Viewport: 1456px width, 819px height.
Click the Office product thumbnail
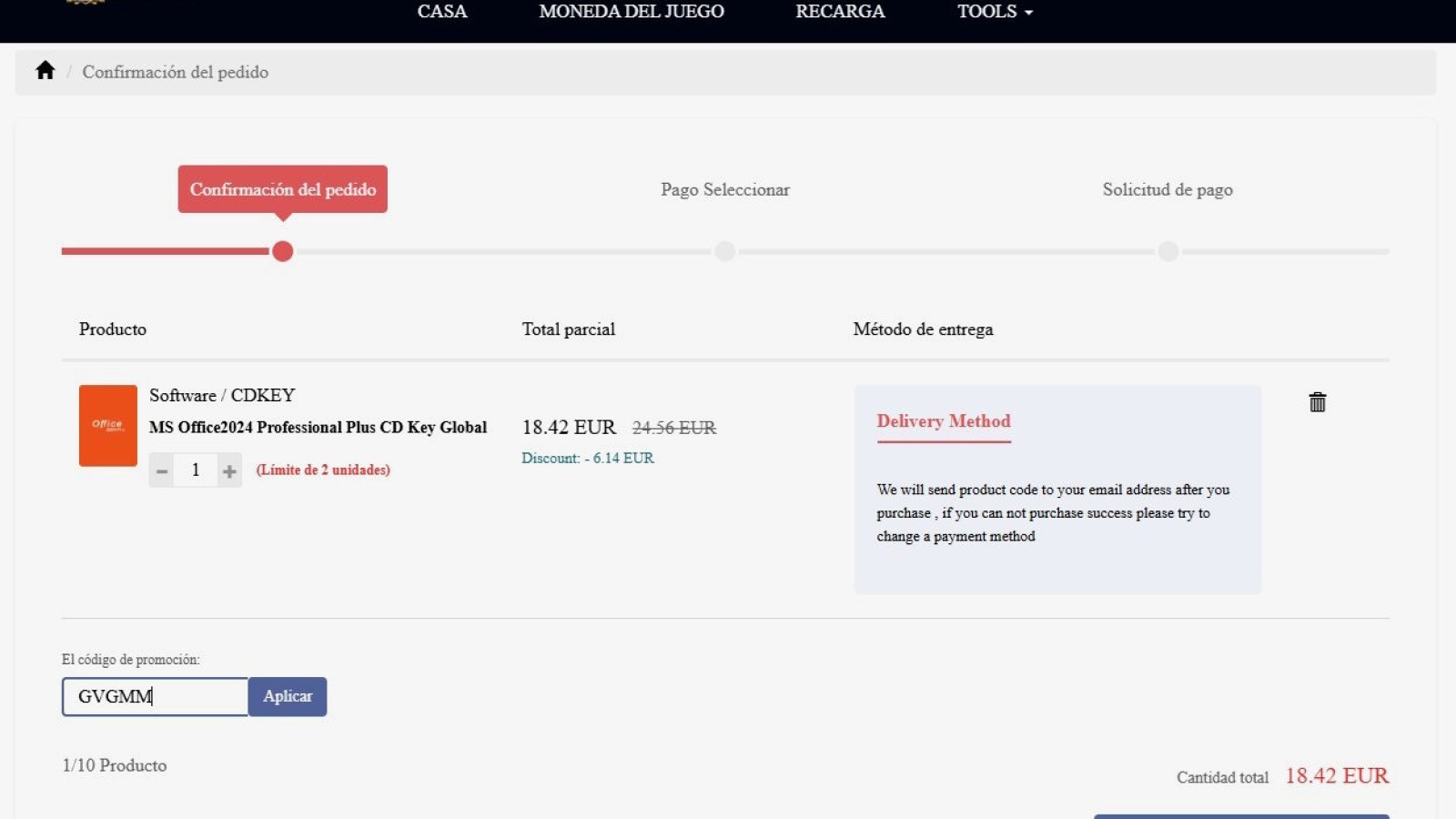click(x=108, y=426)
